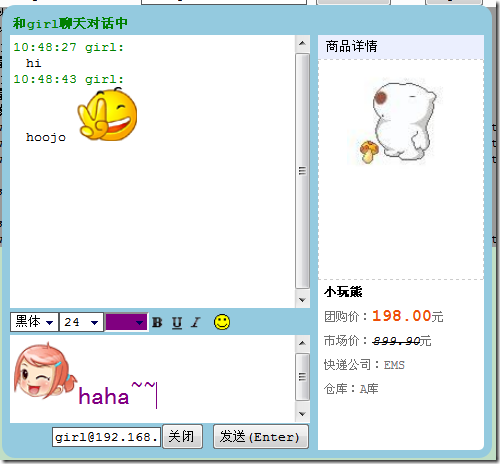Image resolution: width=500 pixels, height=464 pixels.
Task: Click the winking girl emoticon in input
Action: (45, 370)
